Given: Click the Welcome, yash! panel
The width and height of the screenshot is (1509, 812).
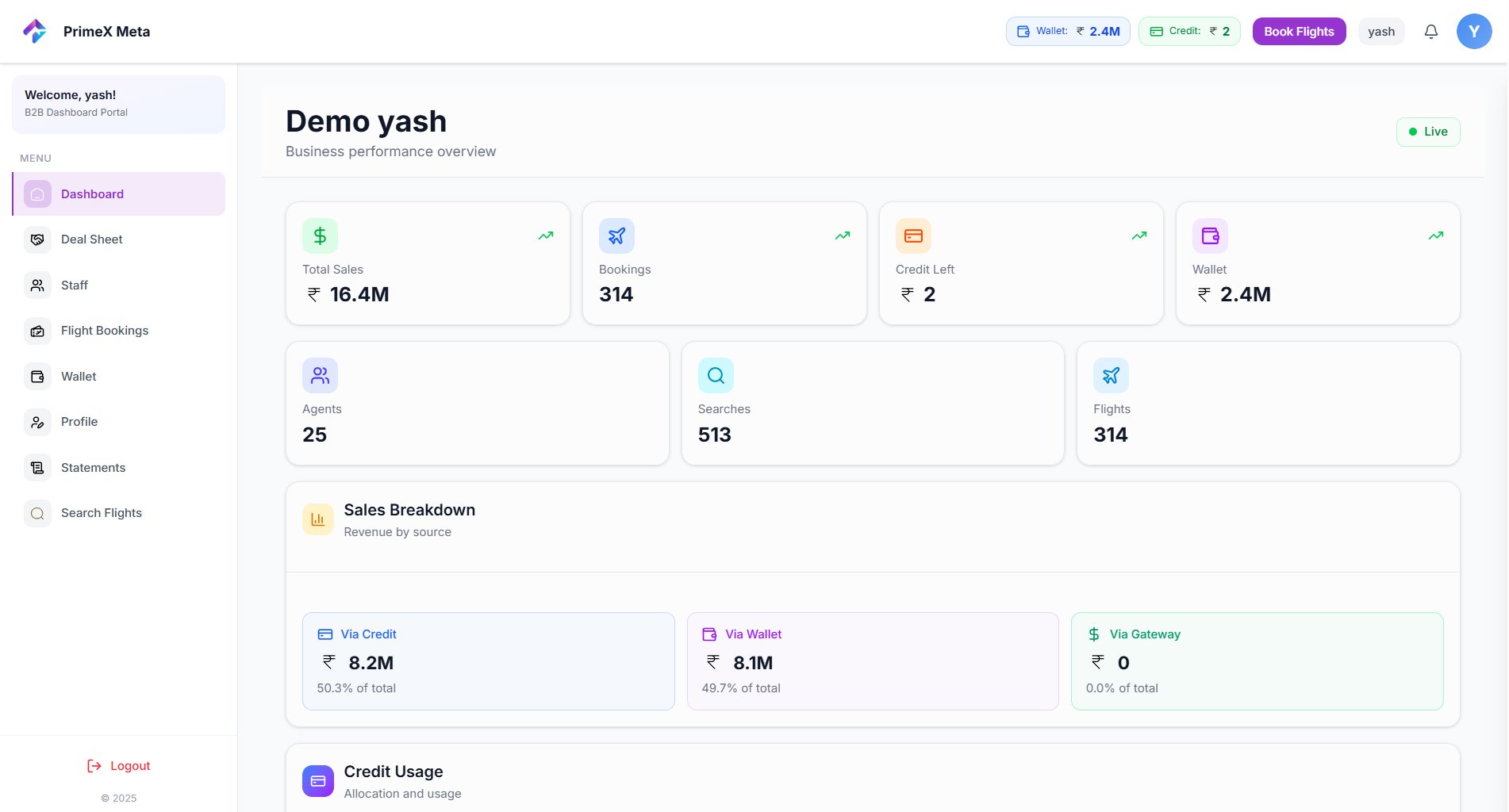Looking at the screenshot, I should [119, 105].
